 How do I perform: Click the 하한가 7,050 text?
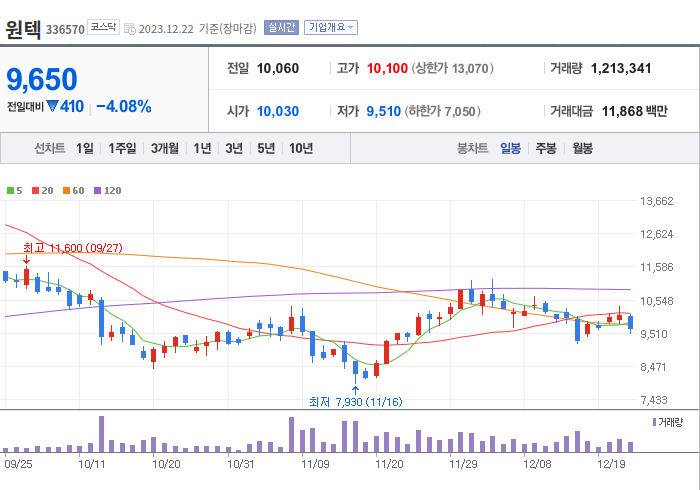point(443,111)
